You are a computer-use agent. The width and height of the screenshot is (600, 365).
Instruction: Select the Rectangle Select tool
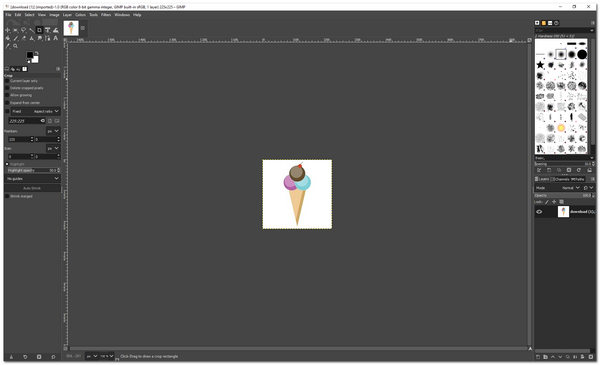(15, 30)
